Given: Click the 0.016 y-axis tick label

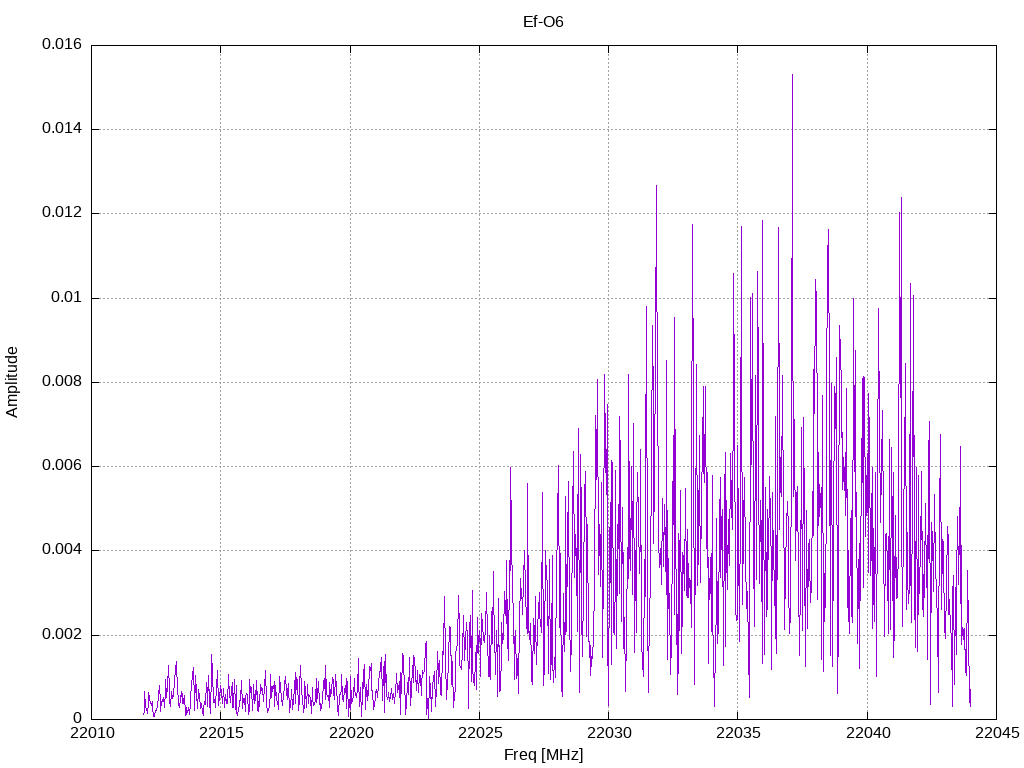Looking at the screenshot, I should click(62, 44).
